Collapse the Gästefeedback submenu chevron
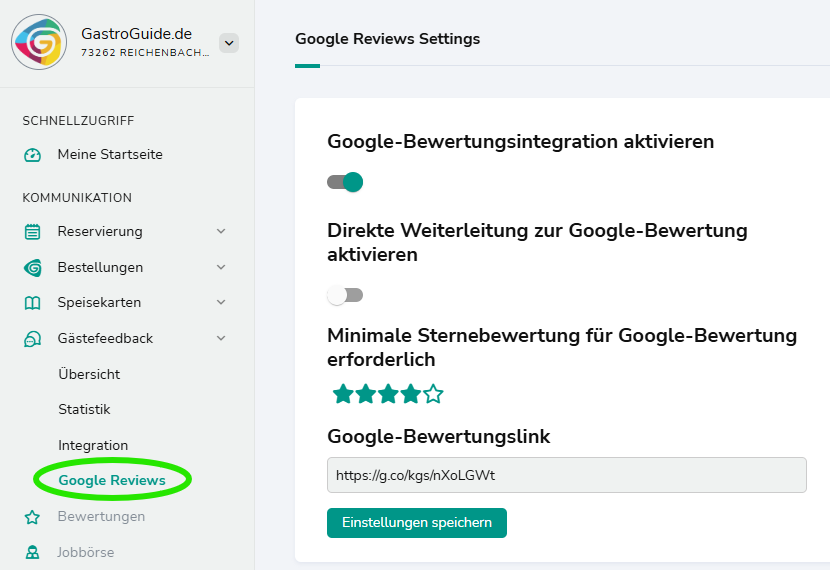This screenshot has width=830, height=570. pos(221,339)
